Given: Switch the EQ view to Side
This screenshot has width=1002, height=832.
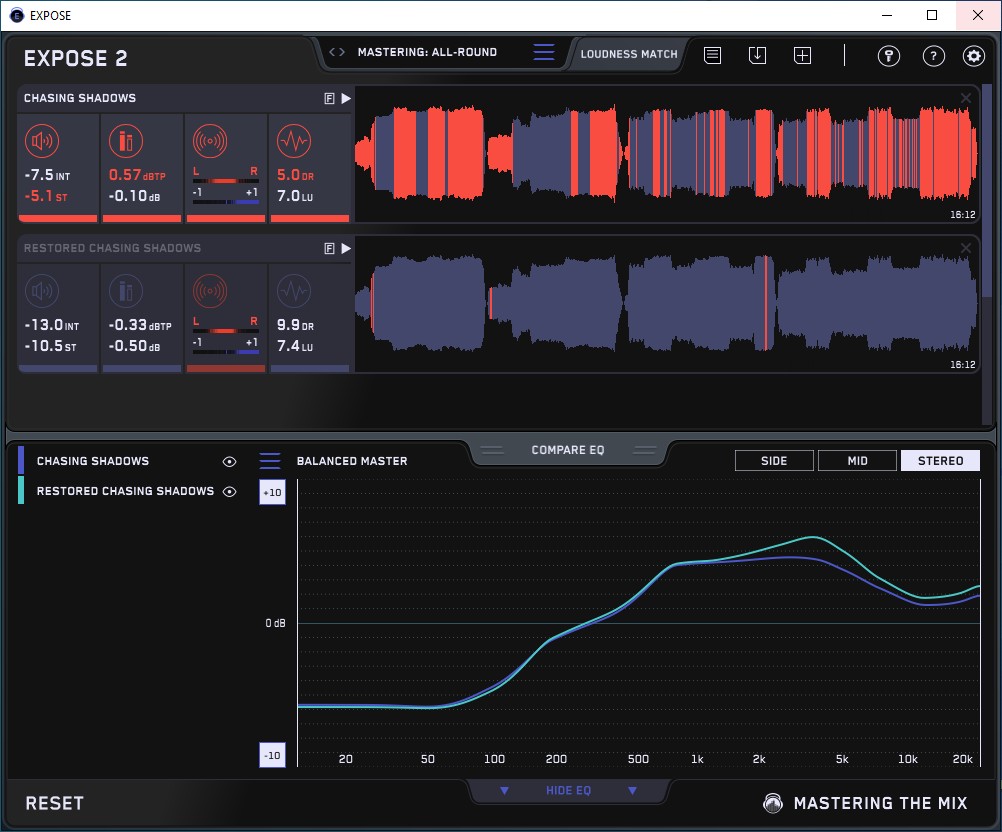Looking at the screenshot, I should (x=774, y=461).
